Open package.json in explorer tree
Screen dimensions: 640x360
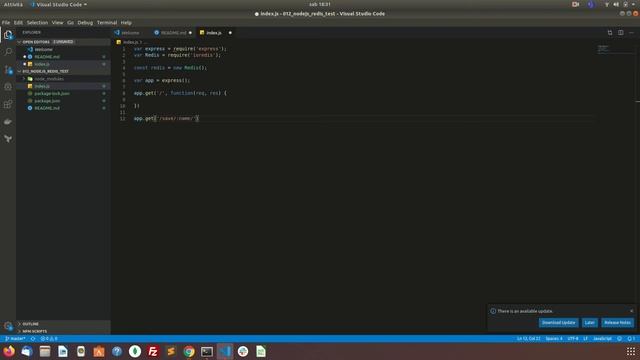[x=47, y=101]
